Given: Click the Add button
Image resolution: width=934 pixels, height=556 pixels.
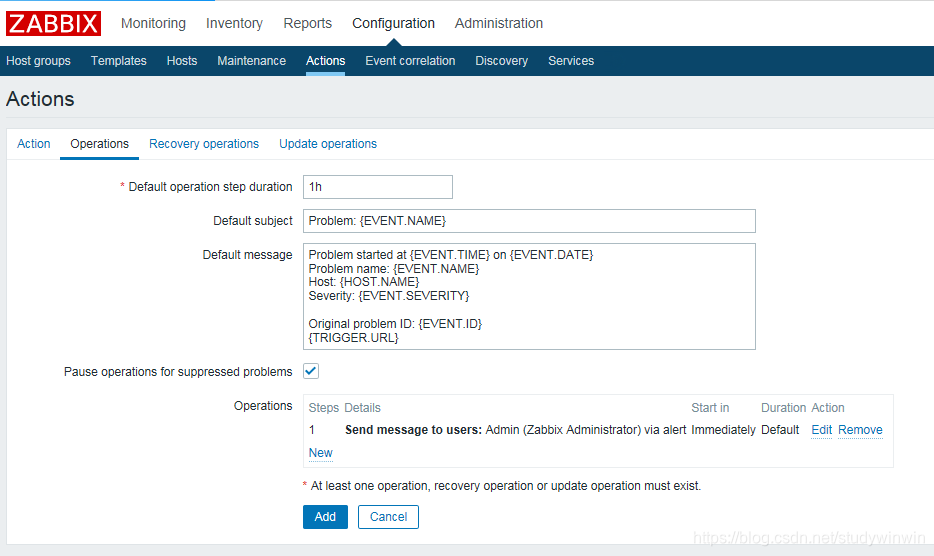Looking at the screenshot, I should click(x=325, y=517).
